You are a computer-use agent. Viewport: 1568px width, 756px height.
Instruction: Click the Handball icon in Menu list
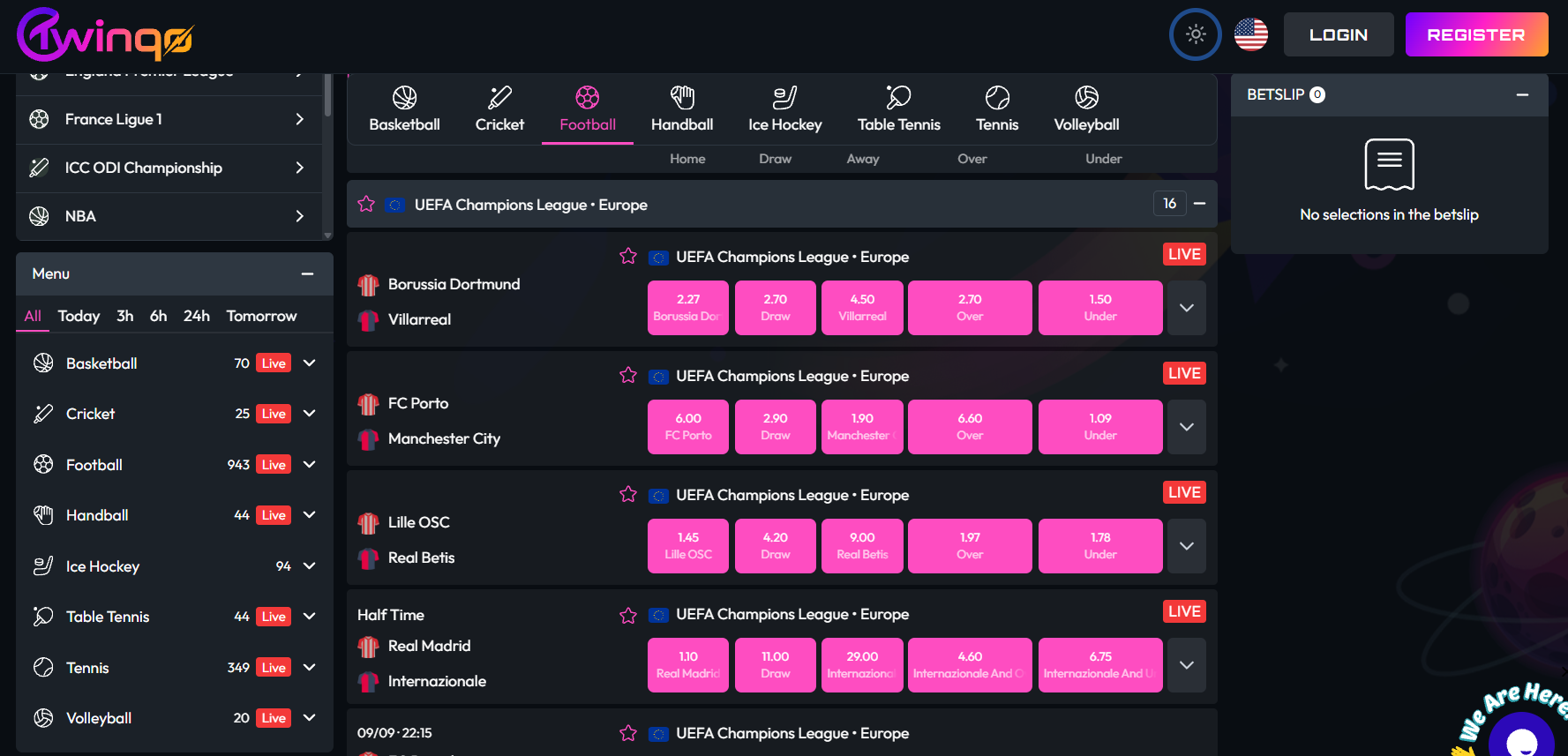[x=43, y=514]
